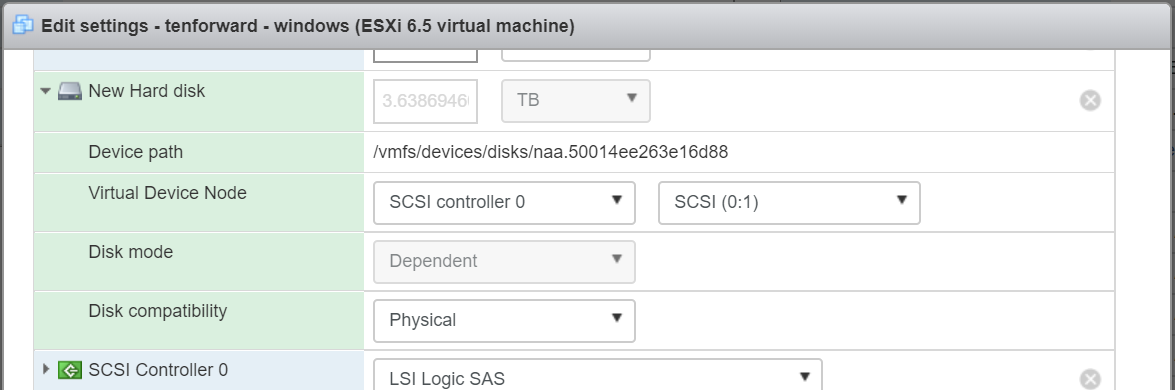Click the Virtual Device Node label
The image size is (1175, 390).
tap(167, 193)
